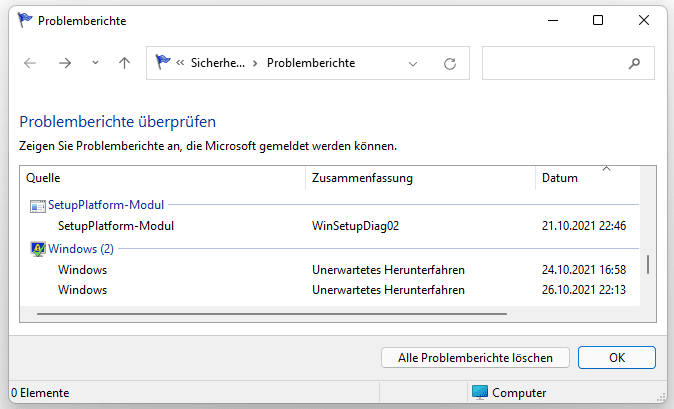Select the Problemberichte breadcrumb
The height and width of the screenshot is (409, 674).
pyautogui.click(x=311, y=63)
